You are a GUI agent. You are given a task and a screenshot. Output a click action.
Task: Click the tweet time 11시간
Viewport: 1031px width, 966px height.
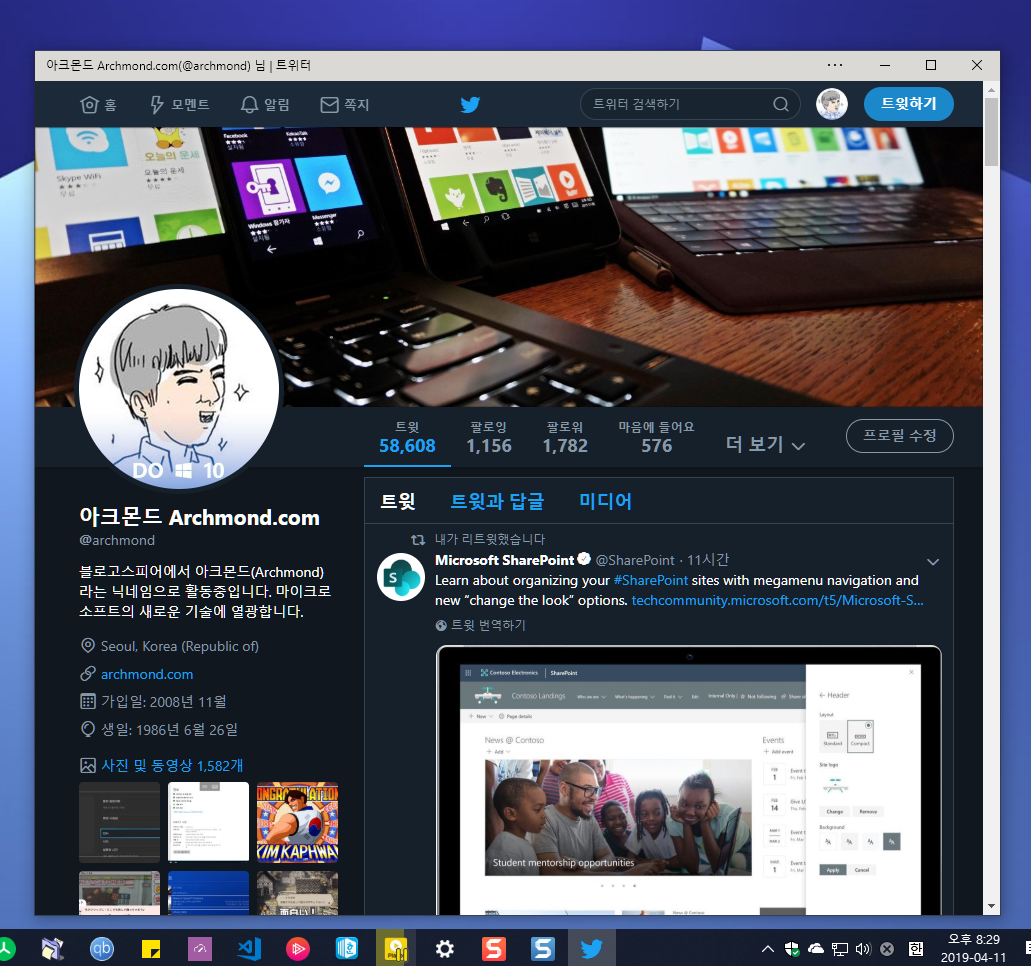point(708,560)
